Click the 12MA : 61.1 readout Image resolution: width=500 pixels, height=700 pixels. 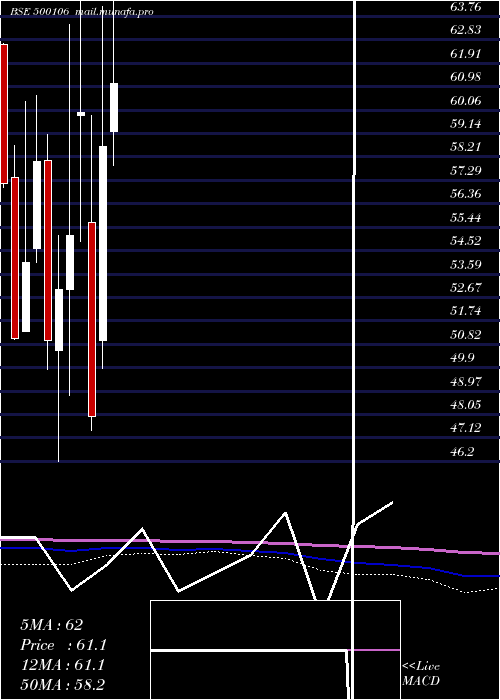(x=62, y=665)
